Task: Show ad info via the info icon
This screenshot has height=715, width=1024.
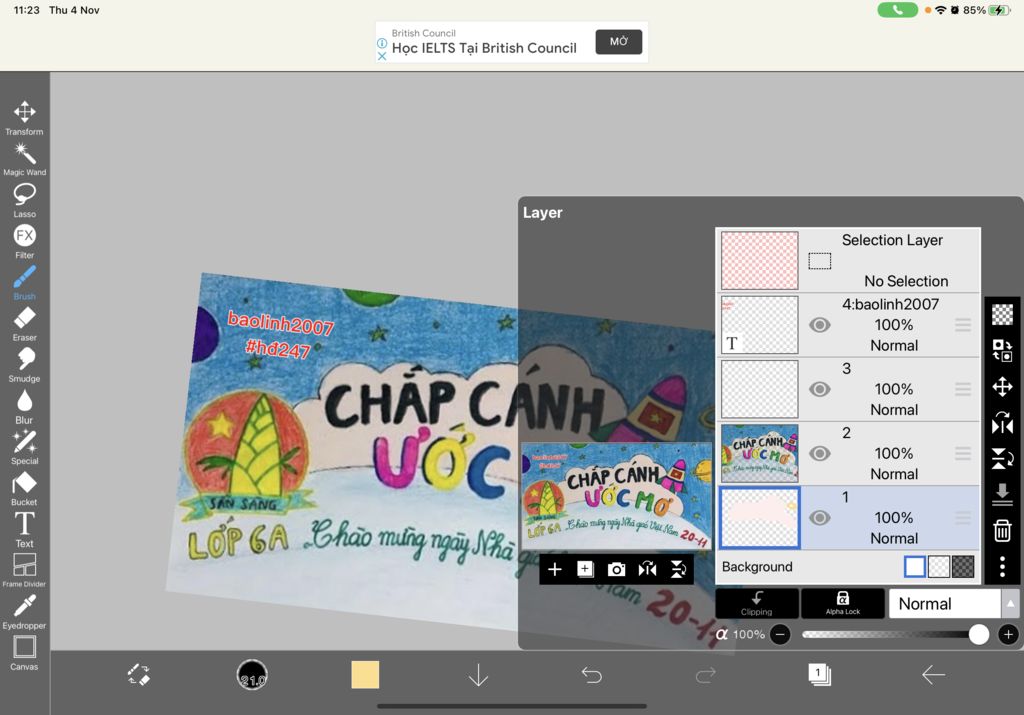Action: 382,43
